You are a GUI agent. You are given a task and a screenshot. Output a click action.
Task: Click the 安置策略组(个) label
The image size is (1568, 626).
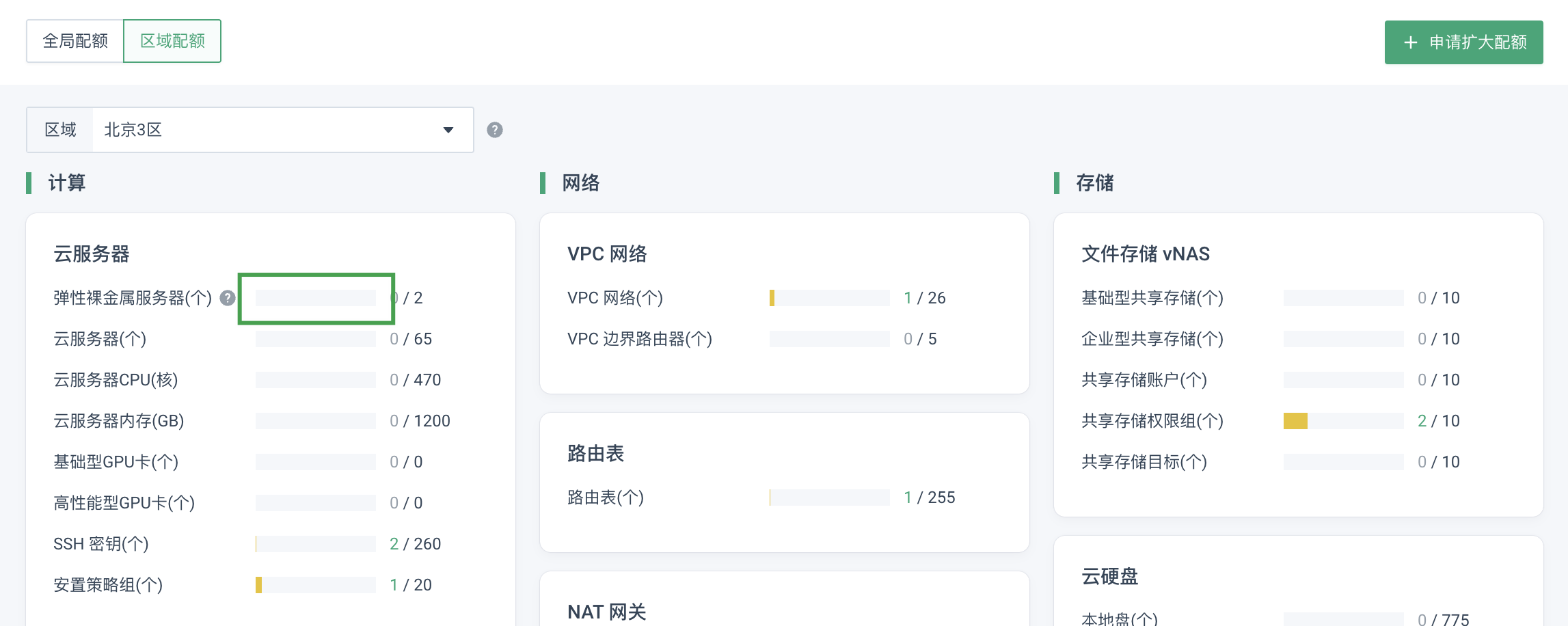click(108, 585)
